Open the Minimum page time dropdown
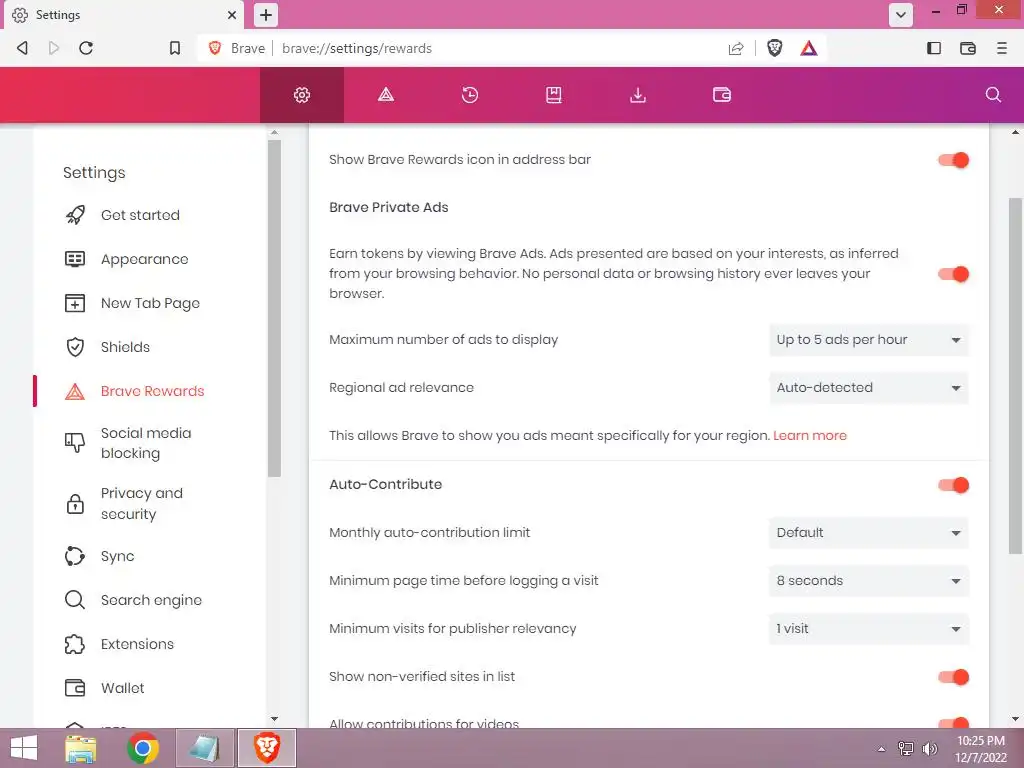Image resolution: width=1024 pixels, height=768 pixels. [x=869, y=581]
